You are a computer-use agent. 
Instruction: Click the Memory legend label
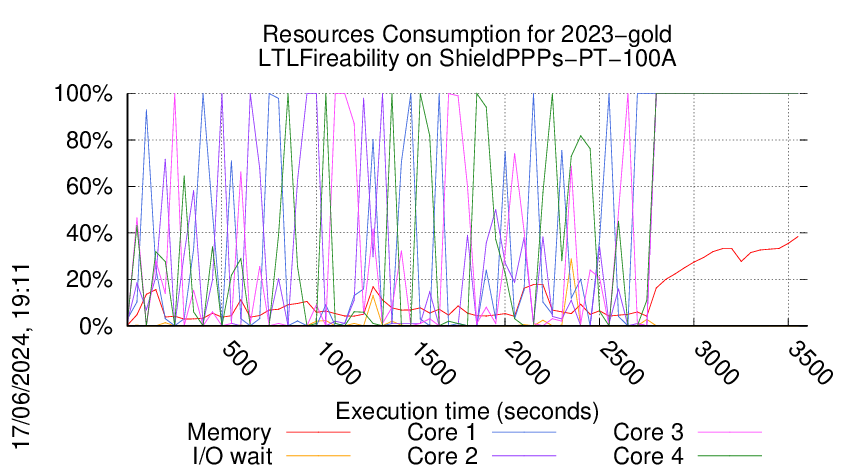pyautogui.click(x=229, y=433)
